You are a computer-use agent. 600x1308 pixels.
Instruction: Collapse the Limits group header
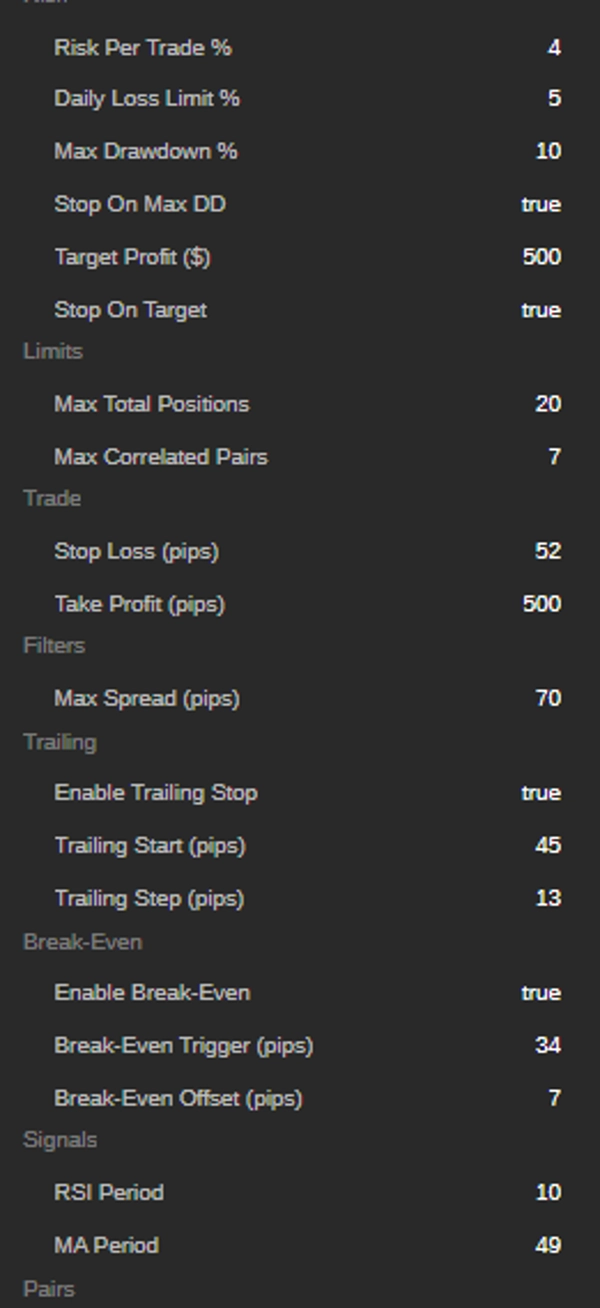point(53,351)
